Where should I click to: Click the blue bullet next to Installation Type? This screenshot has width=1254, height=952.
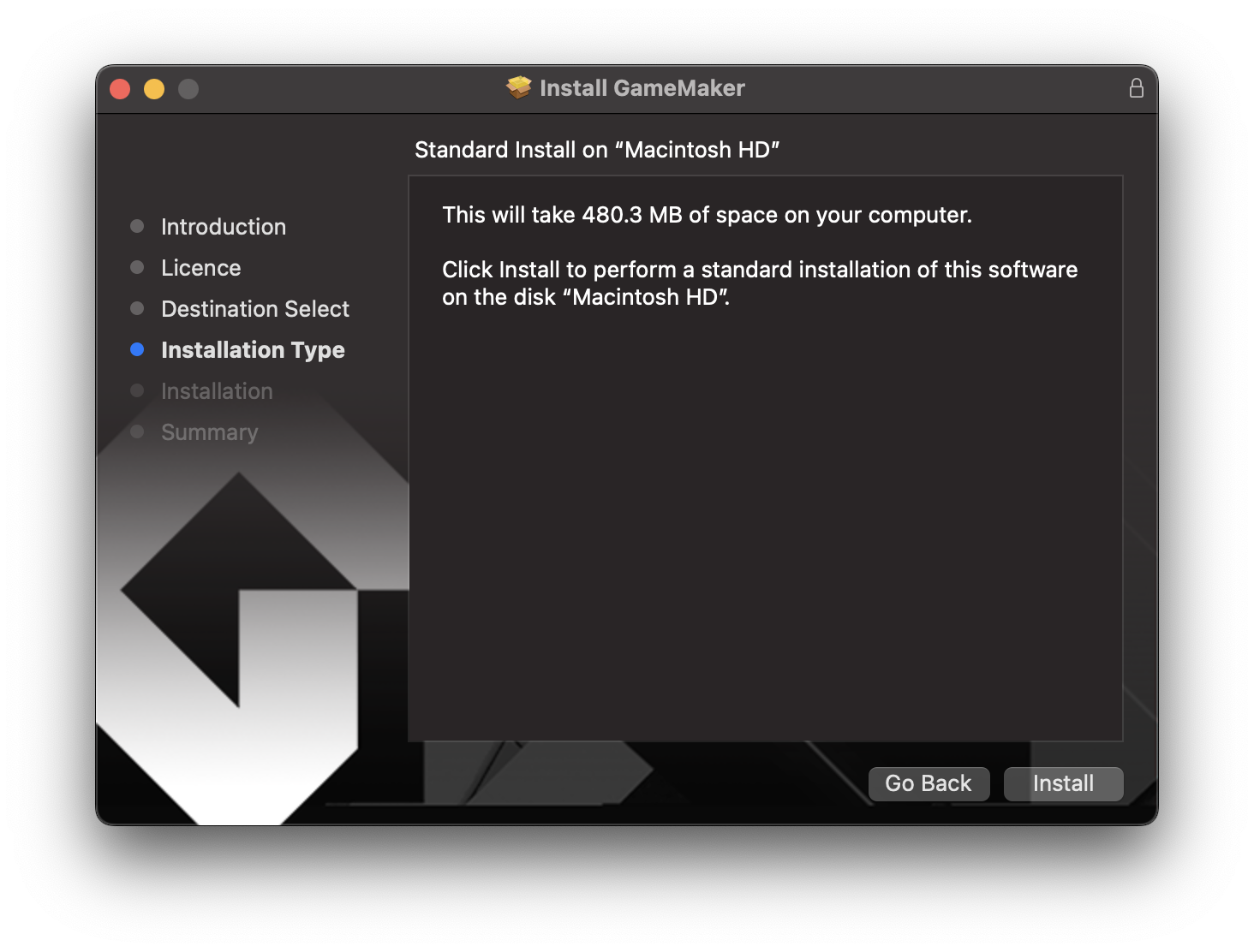(x=137, y=349)
